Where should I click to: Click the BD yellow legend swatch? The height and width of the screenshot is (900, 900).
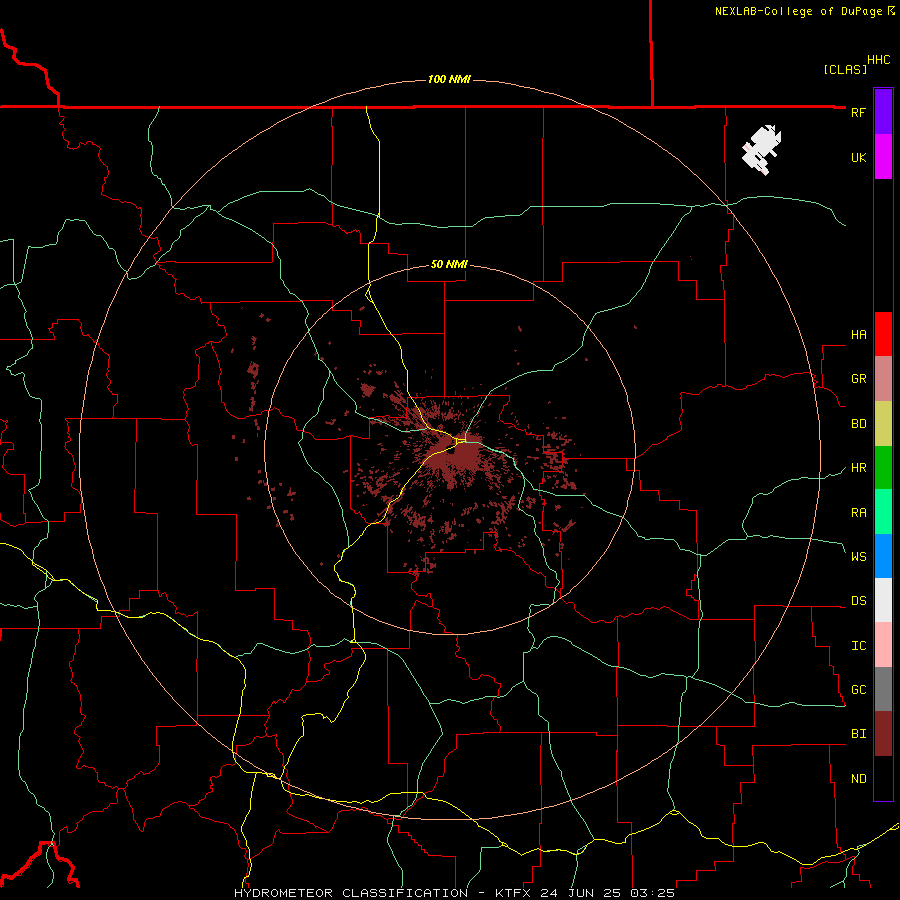tap(883, 424)
